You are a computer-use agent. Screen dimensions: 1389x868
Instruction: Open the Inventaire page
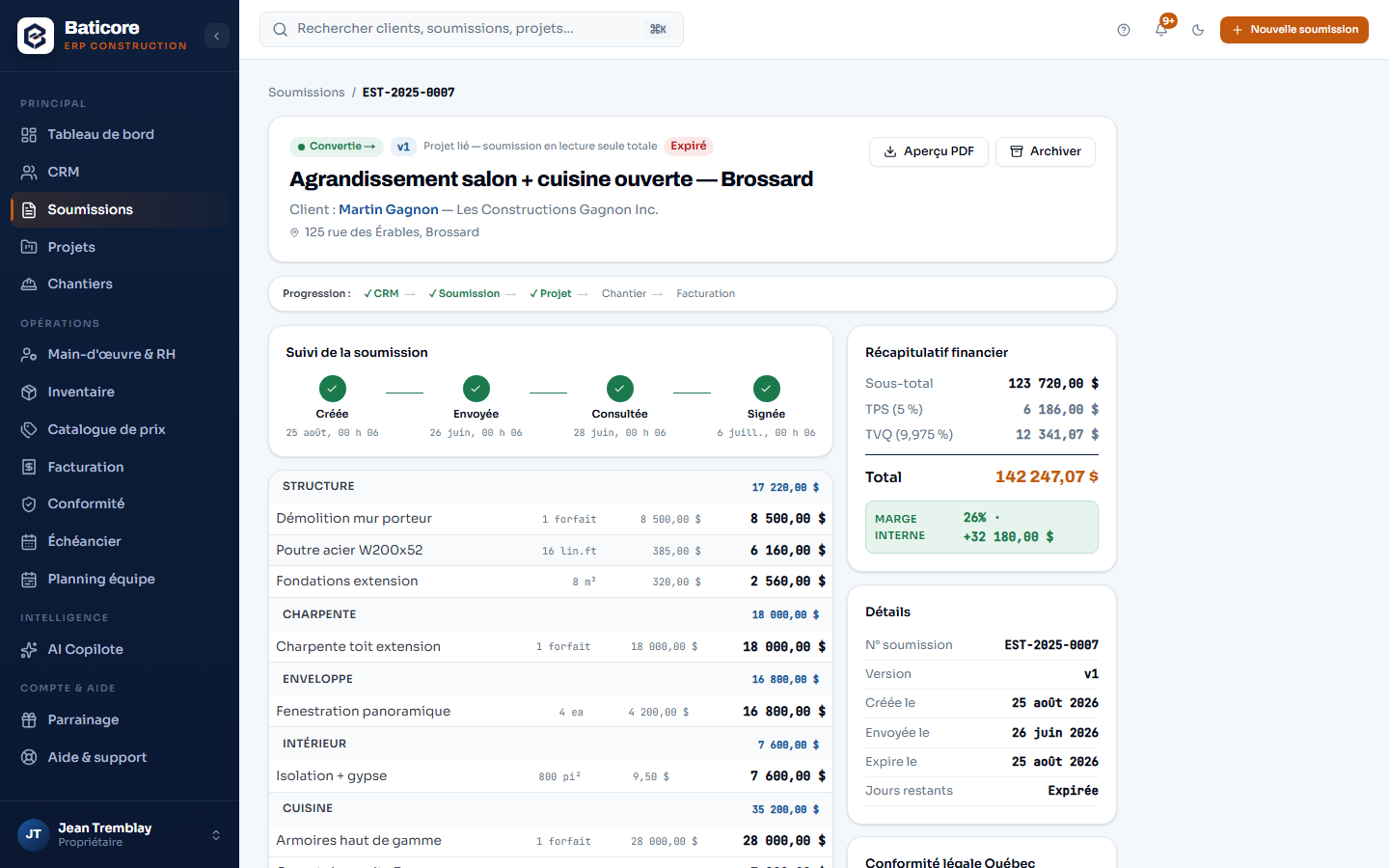120,392
